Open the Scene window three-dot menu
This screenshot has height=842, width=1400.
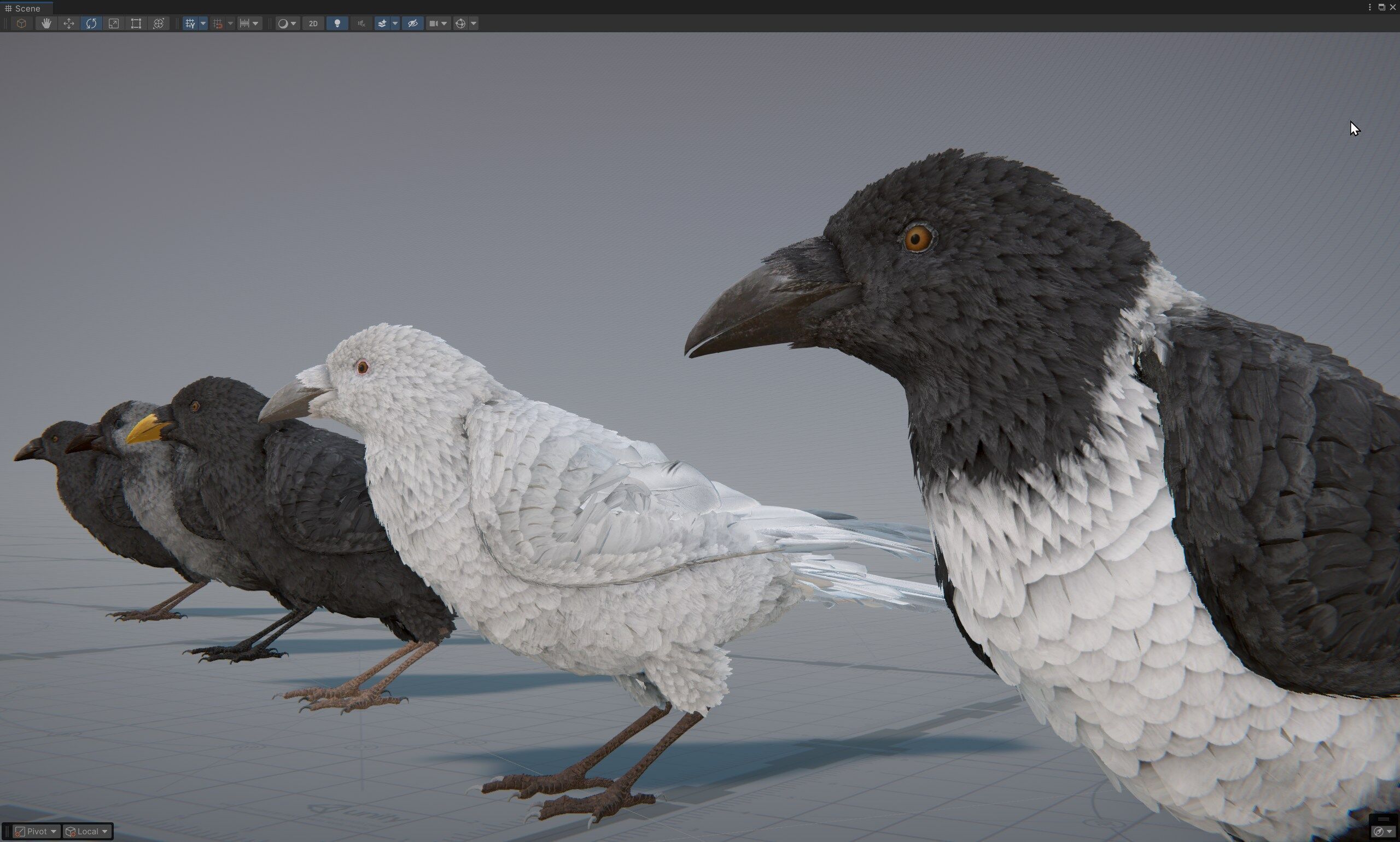click(x=1370, y=7)
